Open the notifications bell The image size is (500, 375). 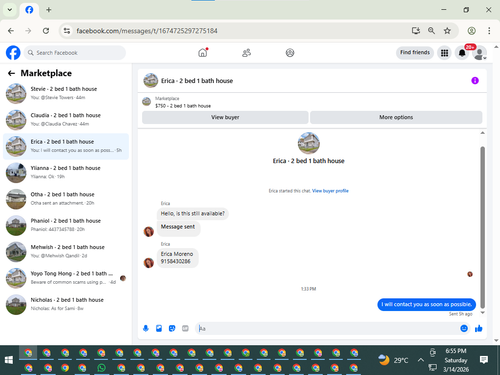(x=462, y=53)
